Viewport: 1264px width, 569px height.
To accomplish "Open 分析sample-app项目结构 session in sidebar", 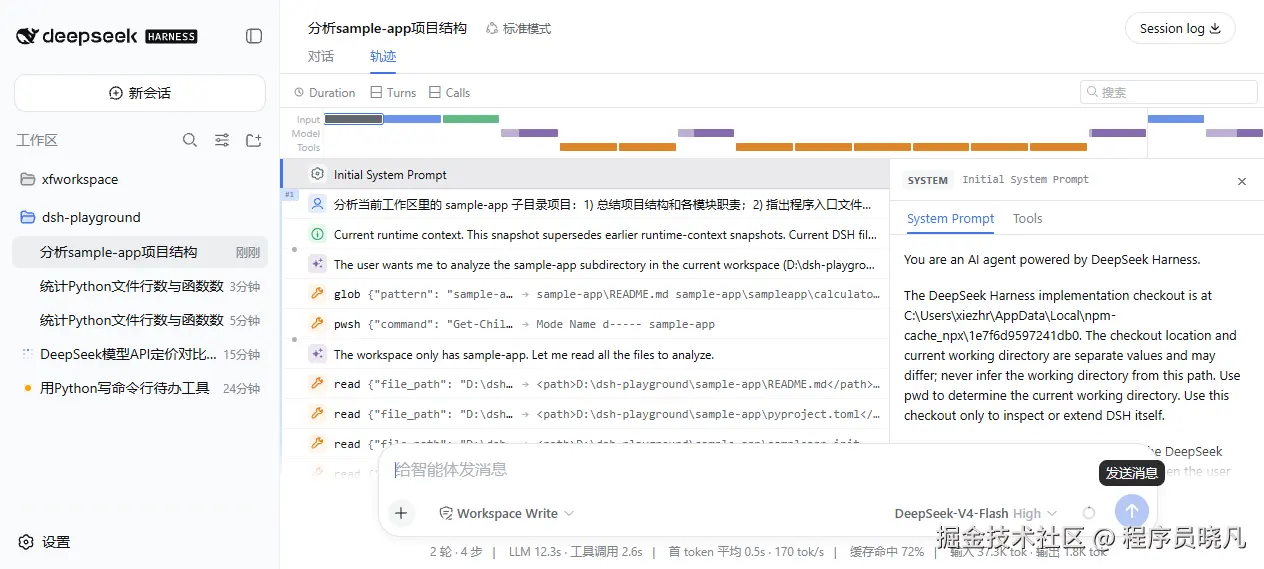I will 140,252.
